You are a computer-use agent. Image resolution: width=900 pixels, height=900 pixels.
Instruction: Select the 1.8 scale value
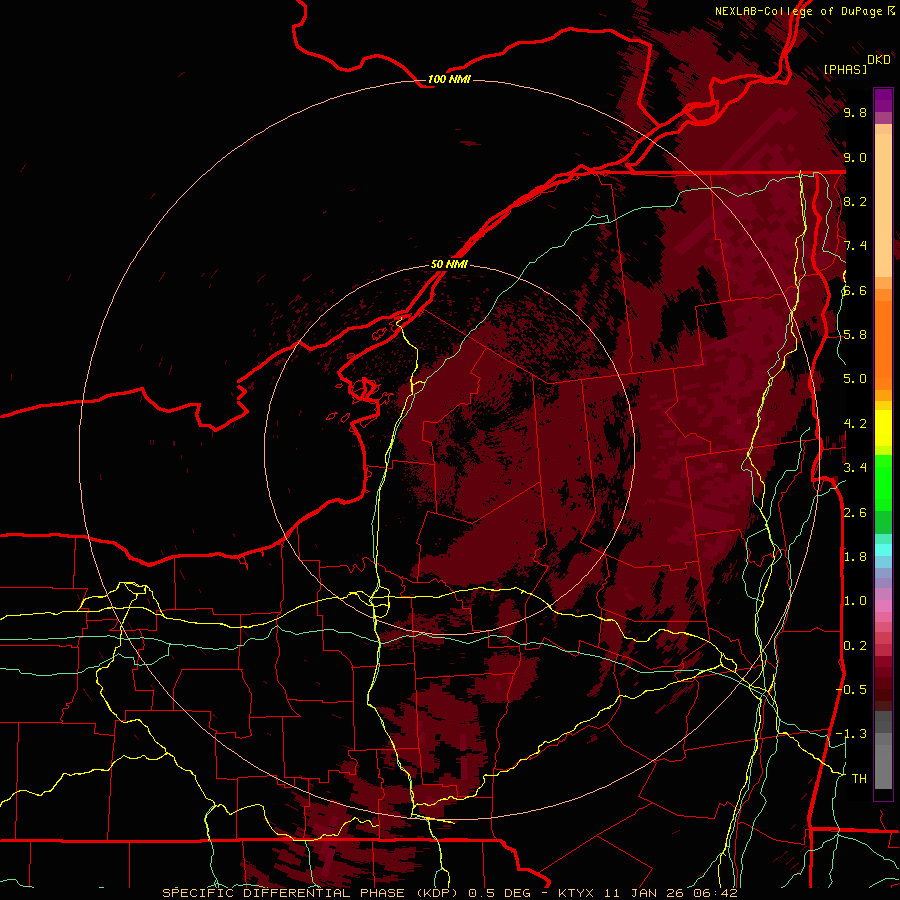(x=855, y=556)
